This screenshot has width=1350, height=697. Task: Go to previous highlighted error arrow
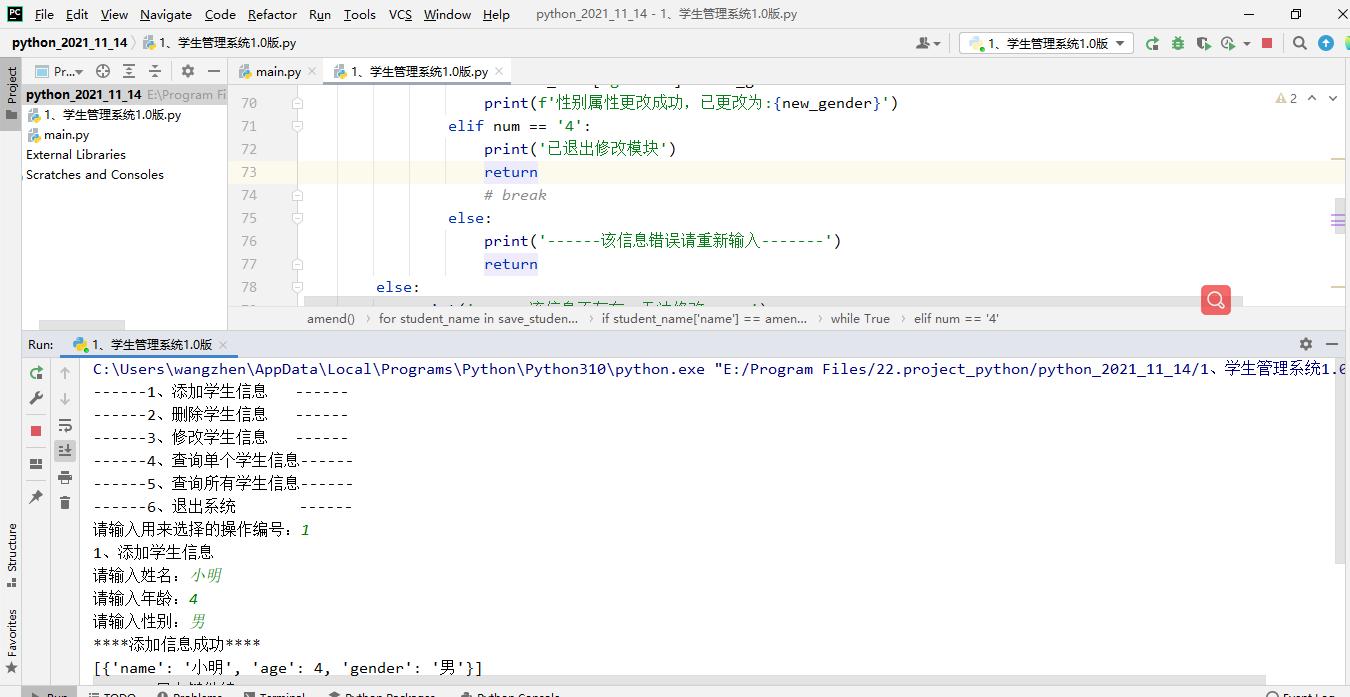(x=1312, y=98)
